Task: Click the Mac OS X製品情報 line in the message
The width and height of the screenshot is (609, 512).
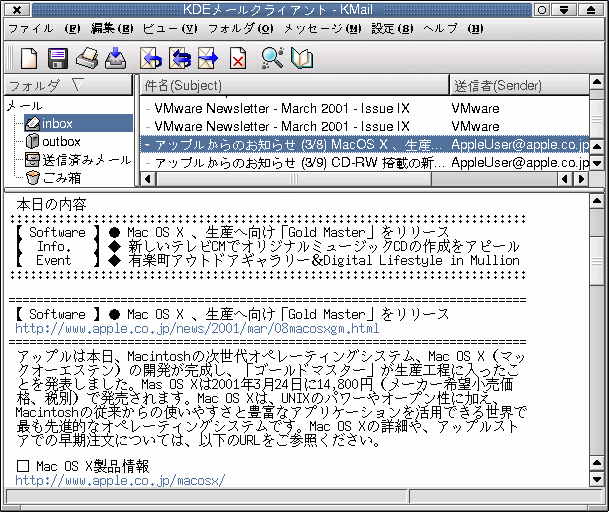Action: click(x=83, y=466)
